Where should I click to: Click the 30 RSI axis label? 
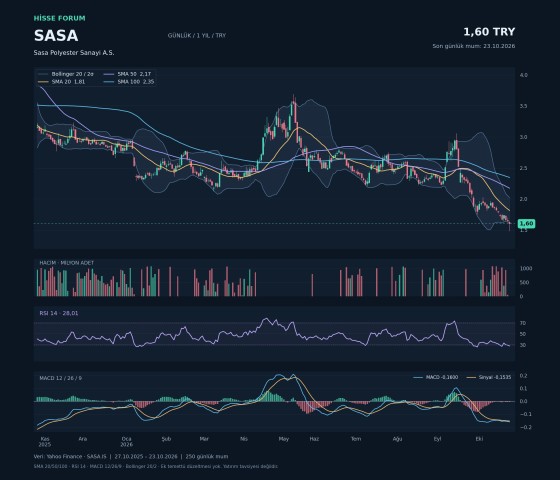click(523, 345)
